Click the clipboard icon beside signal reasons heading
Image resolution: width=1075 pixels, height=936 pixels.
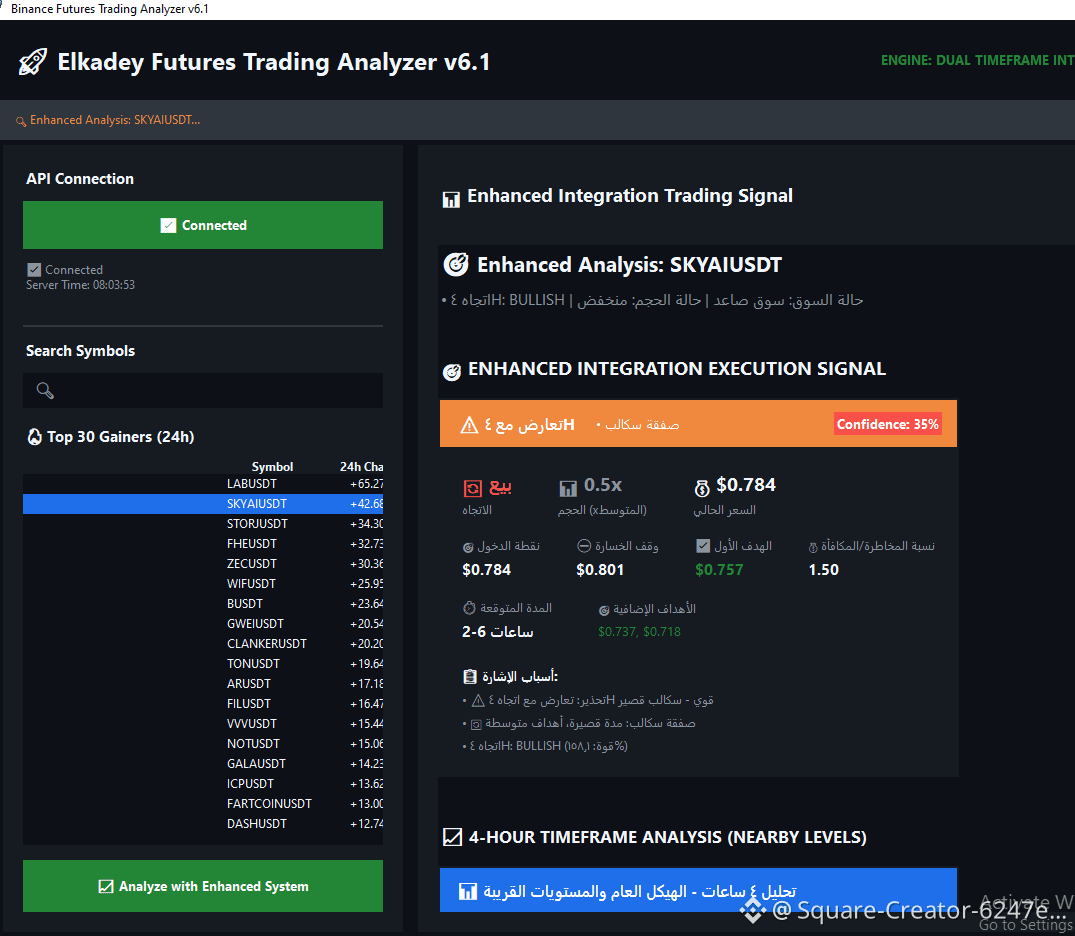coord(470,677)
